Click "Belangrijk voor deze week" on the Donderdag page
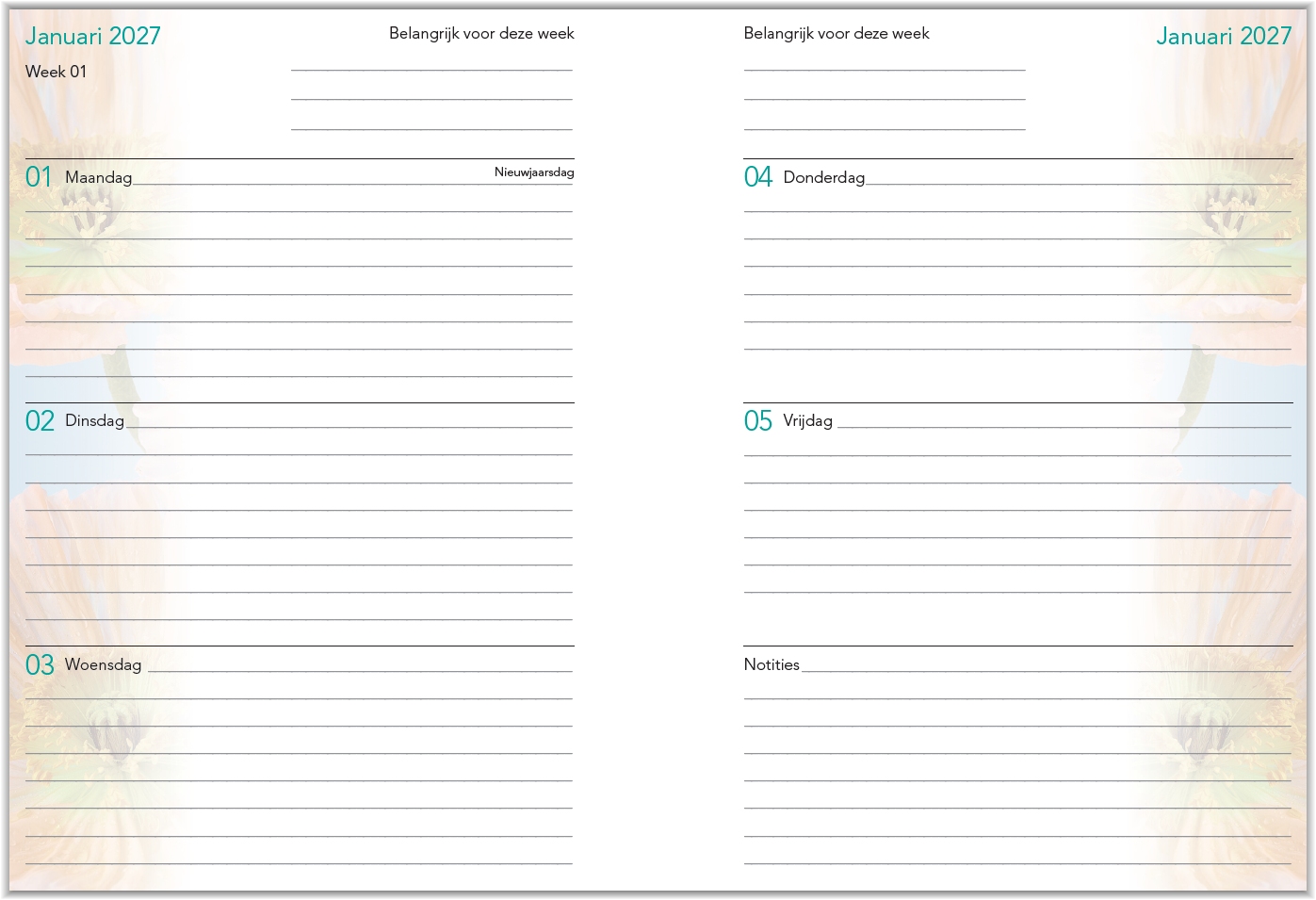 pyautogui.click(x=837, y=34)
